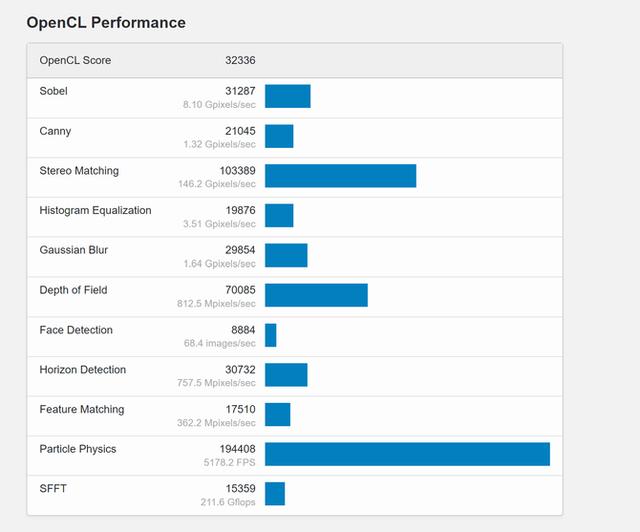Viewport: 640px width, 532px height.
Task: Click the Histogram Equalization label
Action: point(96,210)
